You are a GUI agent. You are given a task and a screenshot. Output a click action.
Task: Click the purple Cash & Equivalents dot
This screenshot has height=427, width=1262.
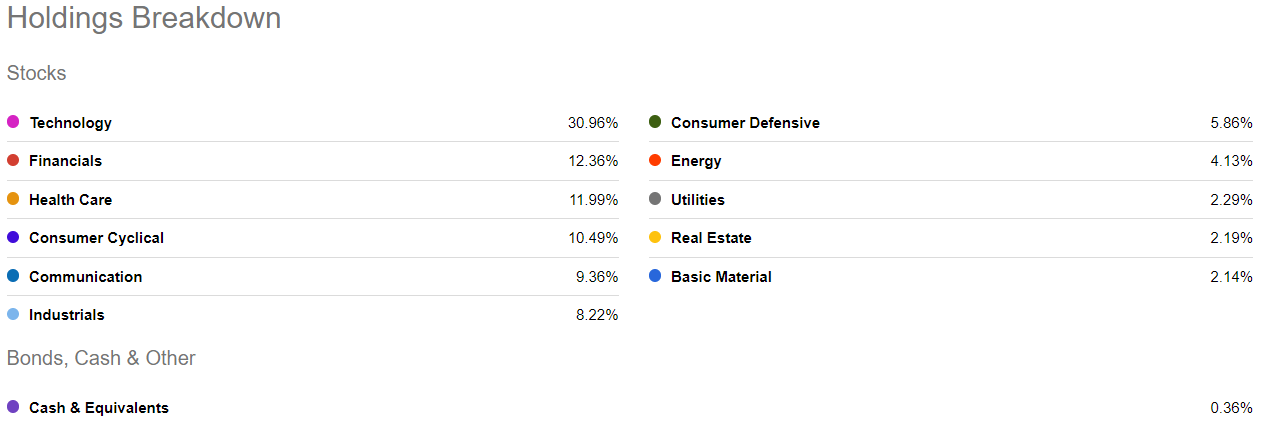pos(13,407)
